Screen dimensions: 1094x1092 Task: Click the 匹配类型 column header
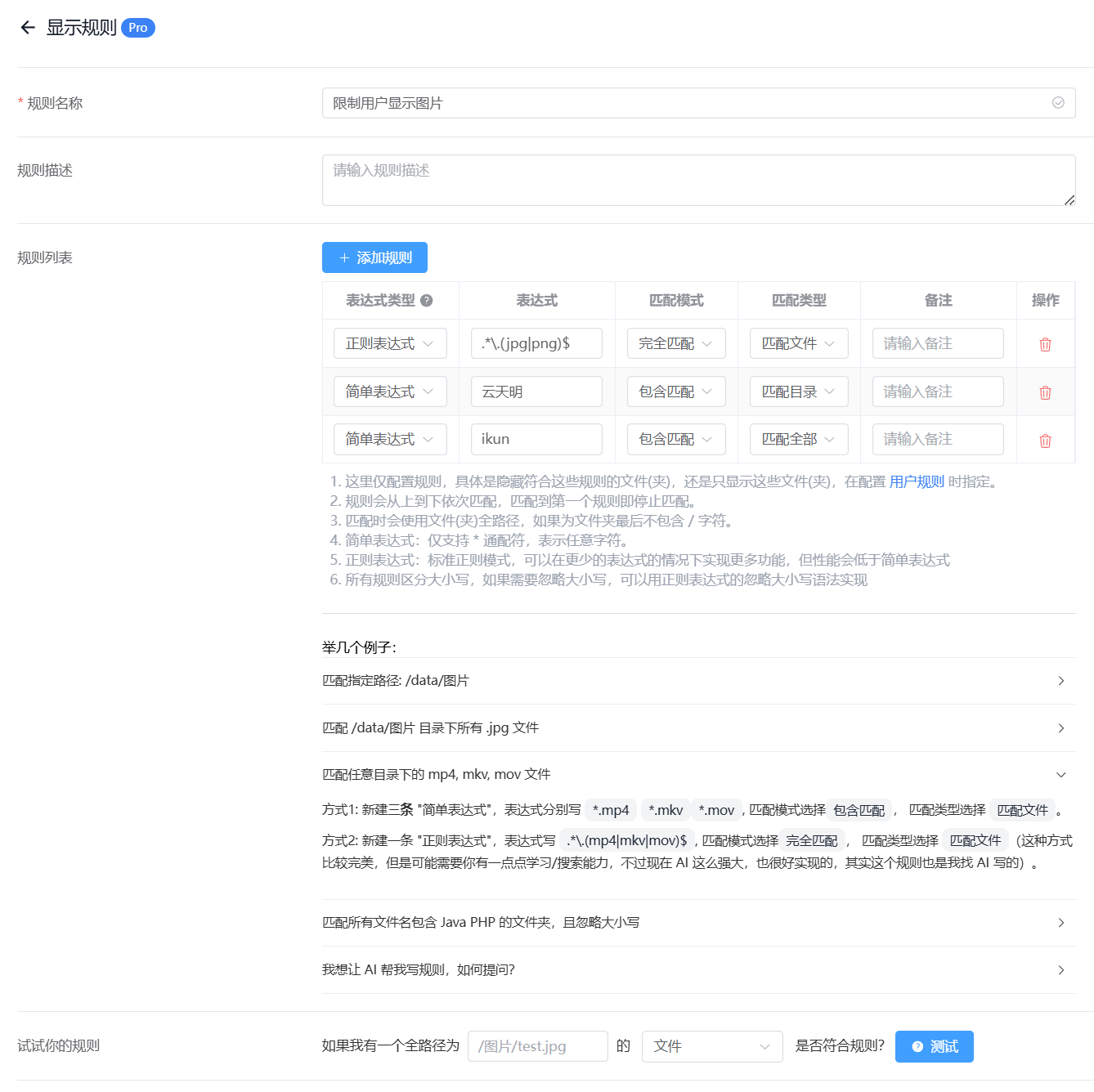(799, 301)
